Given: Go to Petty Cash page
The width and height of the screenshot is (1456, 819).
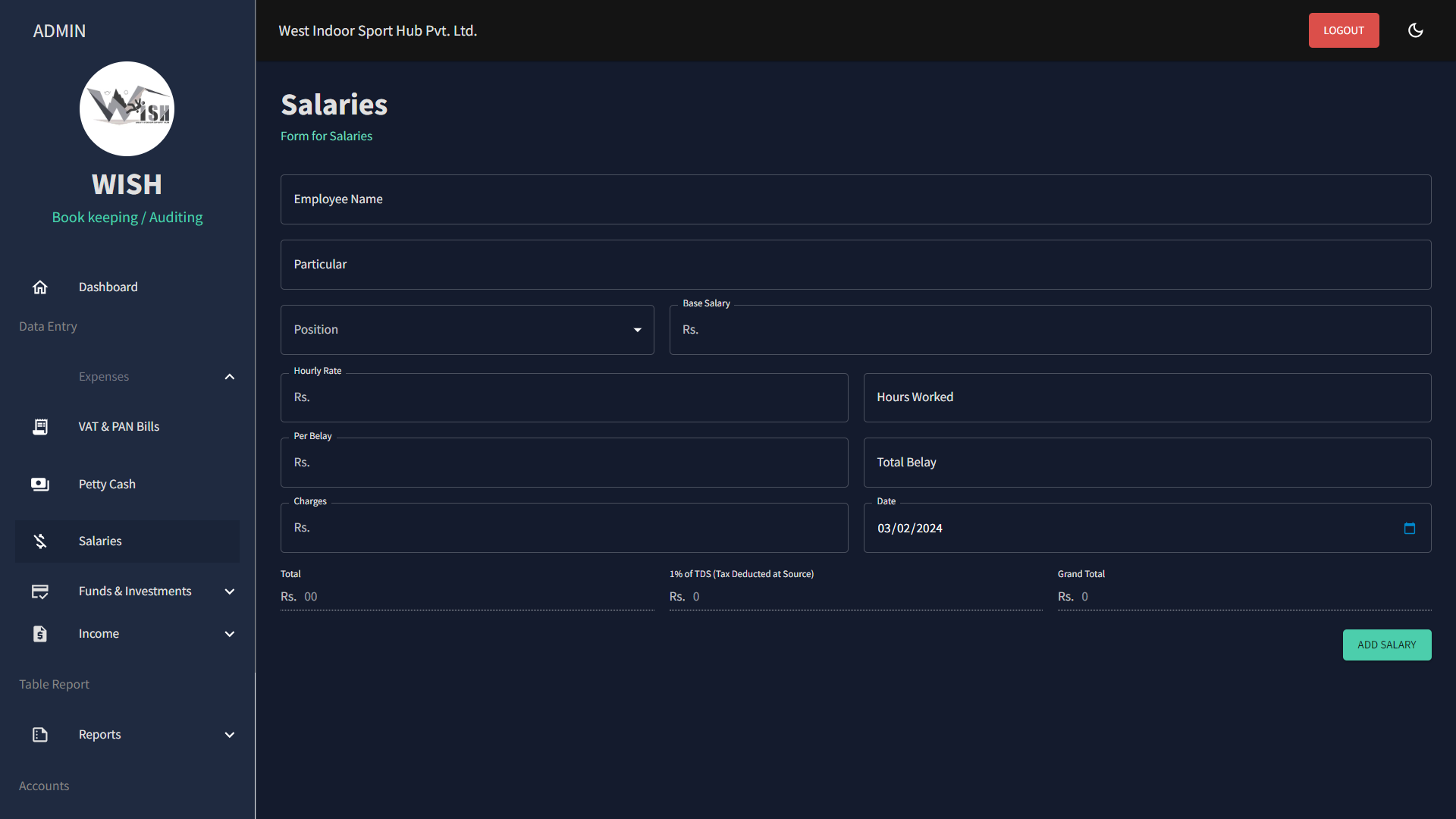Looking at the screenshot, I should tap(107, 485).
